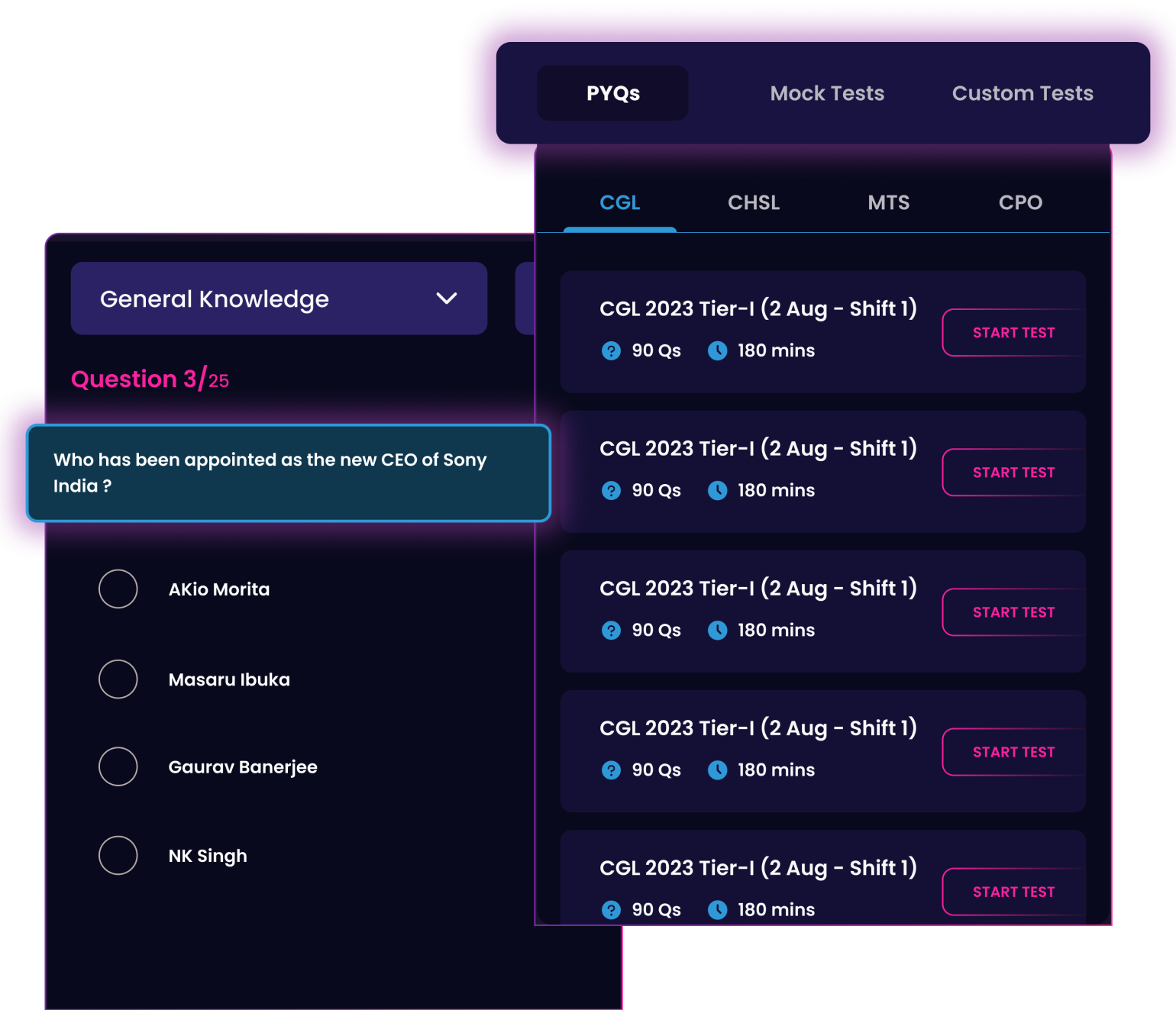
Task: Select the AKio Morita answer option
Action: [118, 589]
